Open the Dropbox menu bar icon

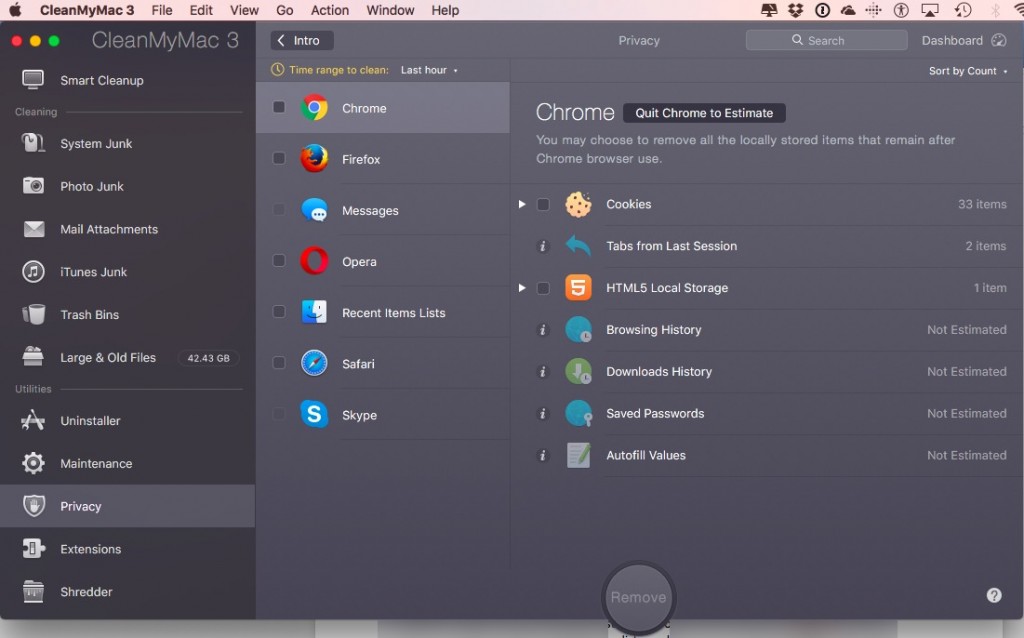click(x=795, y=10)
